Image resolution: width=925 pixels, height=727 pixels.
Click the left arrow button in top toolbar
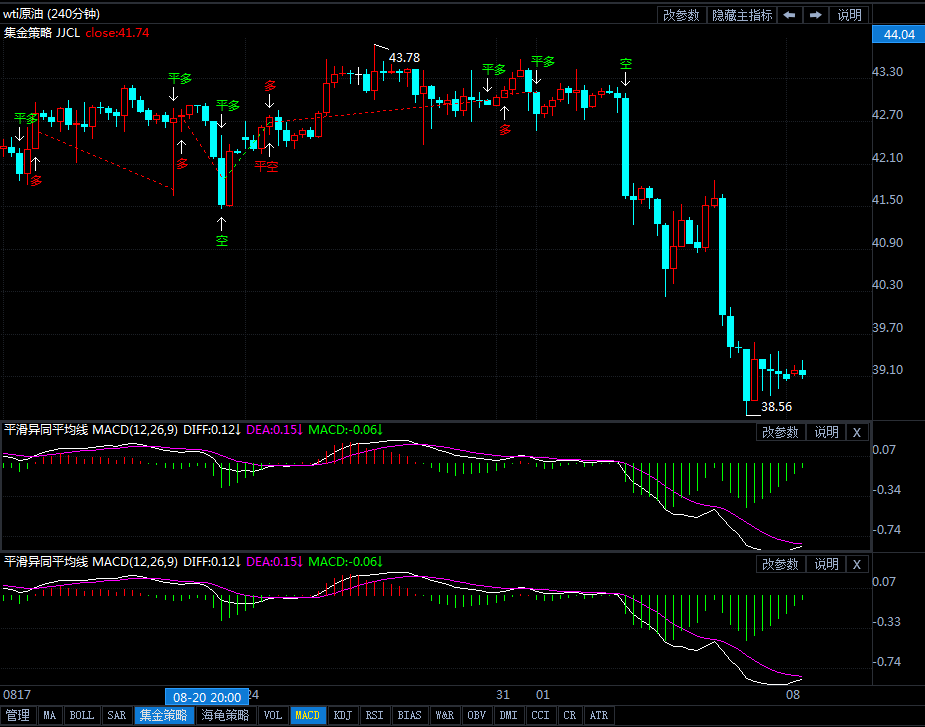pyautogui.click(x=790, y=15)
